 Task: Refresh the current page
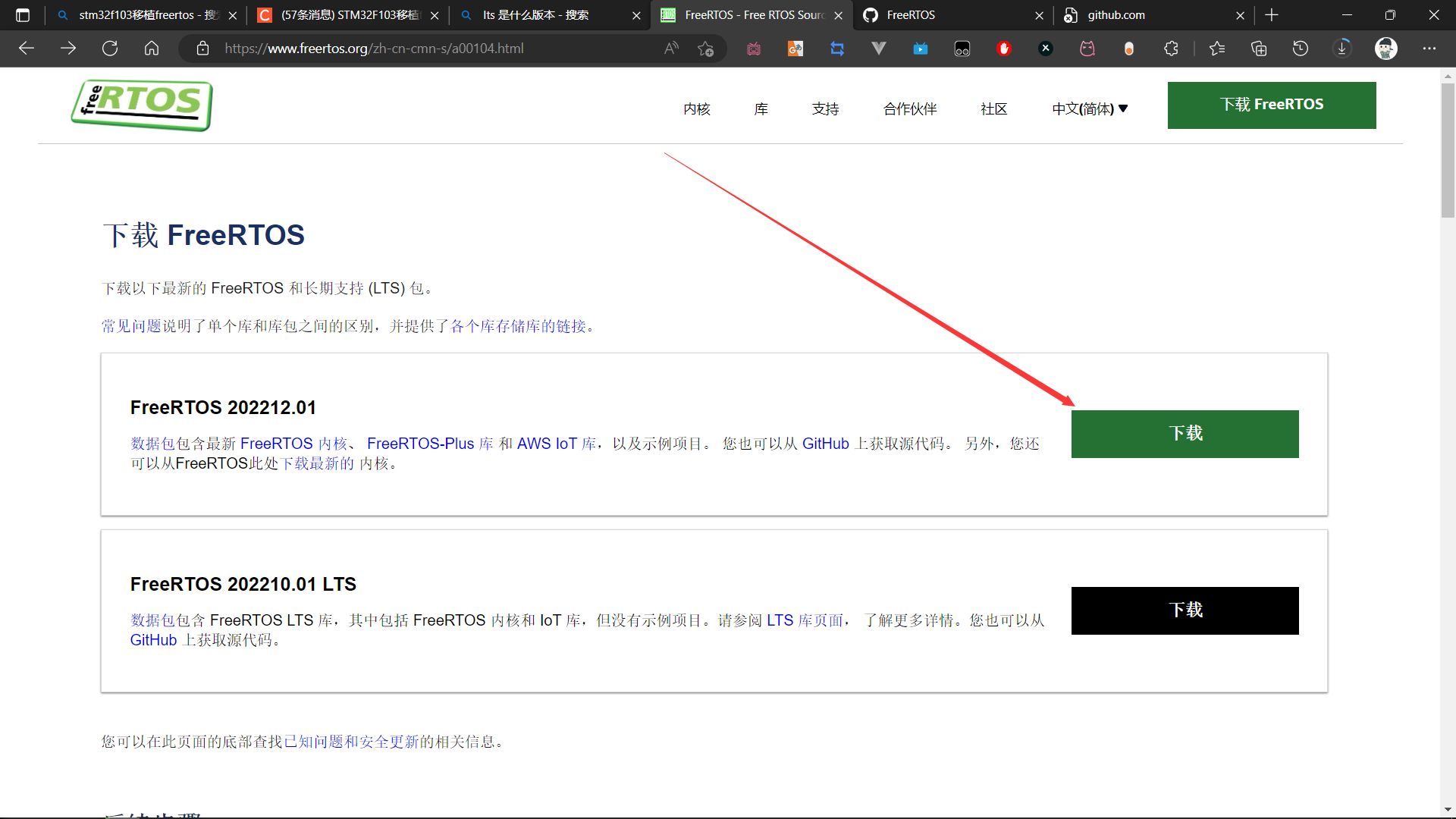[x=110, y=49]
